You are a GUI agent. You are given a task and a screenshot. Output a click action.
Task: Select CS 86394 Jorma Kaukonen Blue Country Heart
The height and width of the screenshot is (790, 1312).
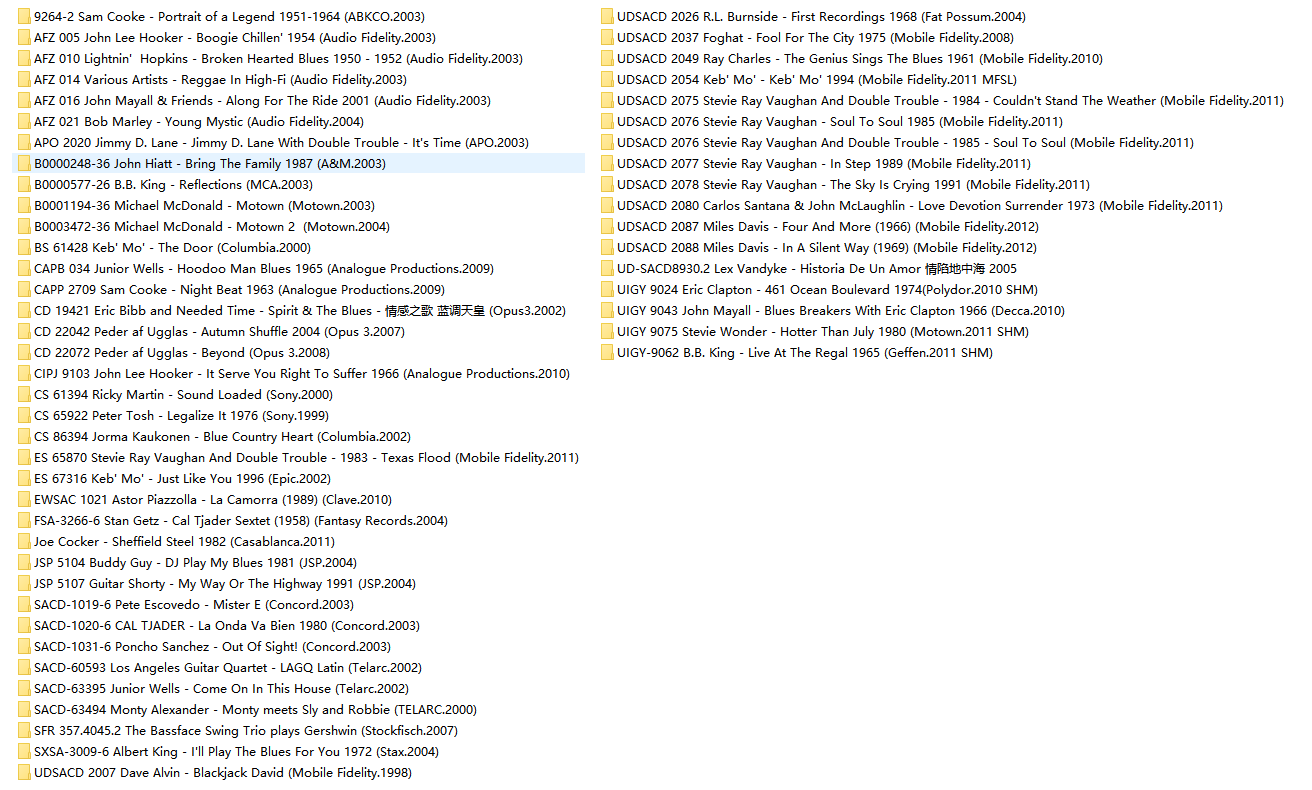(x=222, y=437)
